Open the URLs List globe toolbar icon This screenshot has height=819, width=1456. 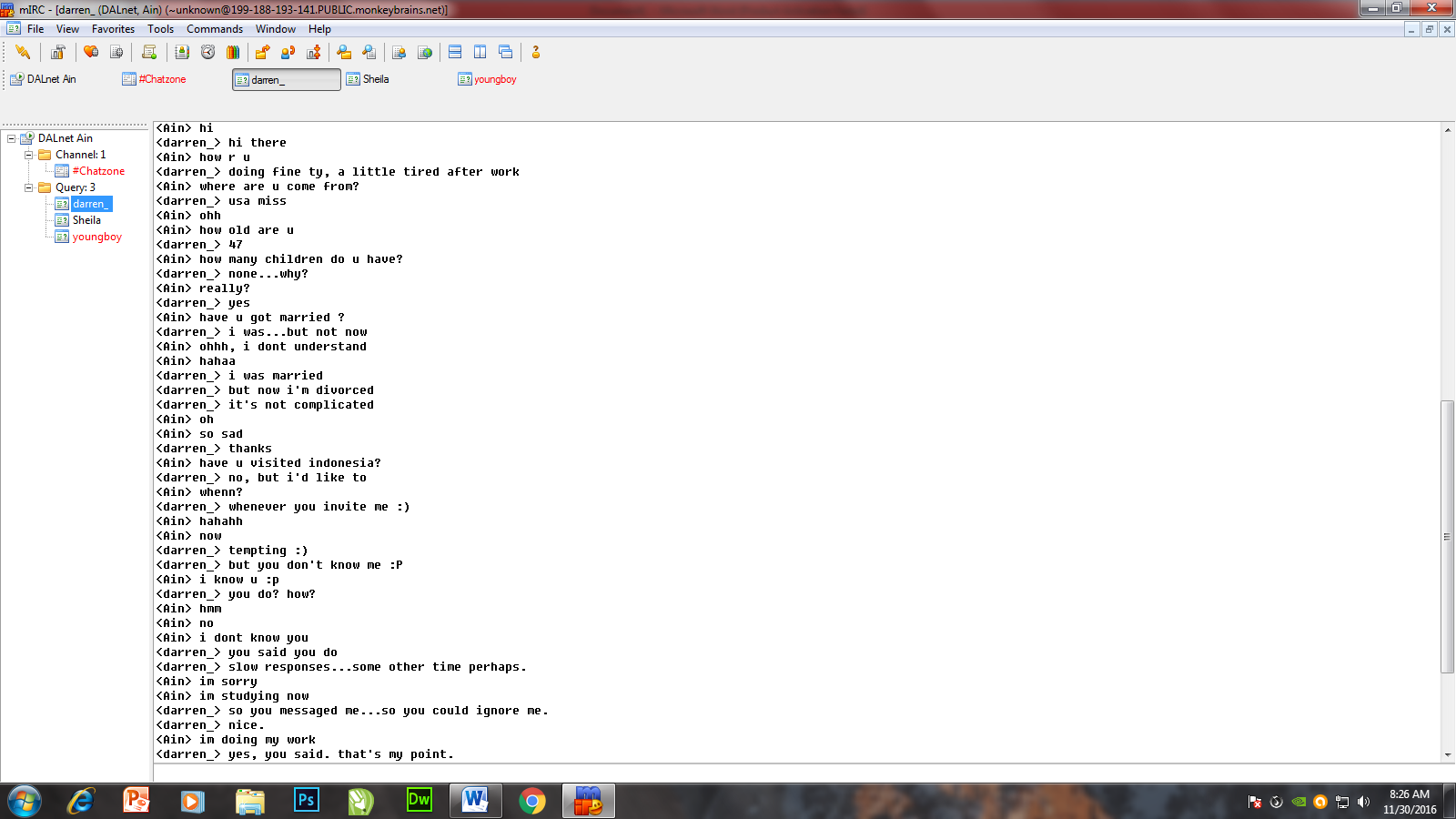(425, 52)
